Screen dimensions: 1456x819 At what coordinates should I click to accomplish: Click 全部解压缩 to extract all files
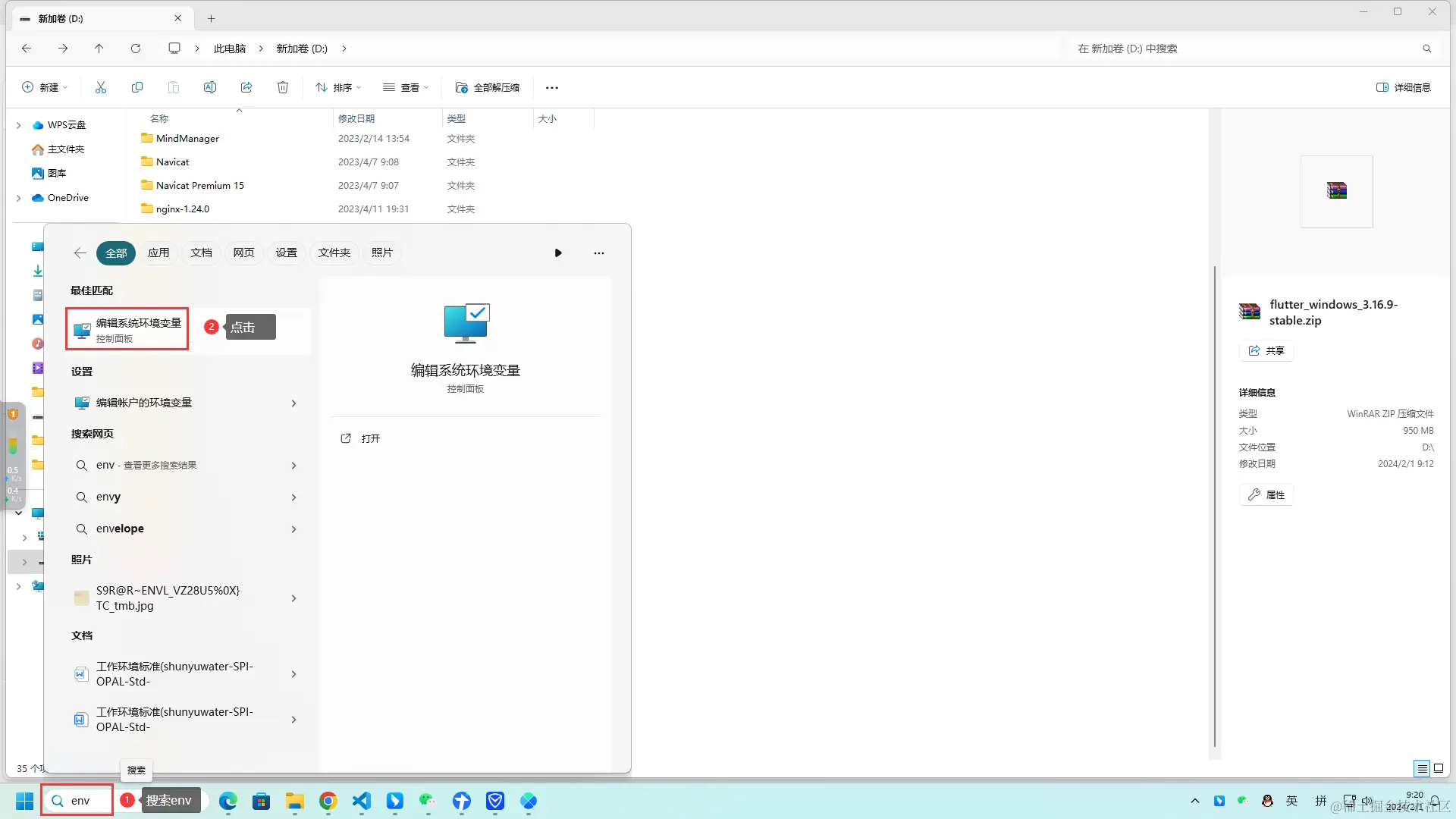(489, 87)
